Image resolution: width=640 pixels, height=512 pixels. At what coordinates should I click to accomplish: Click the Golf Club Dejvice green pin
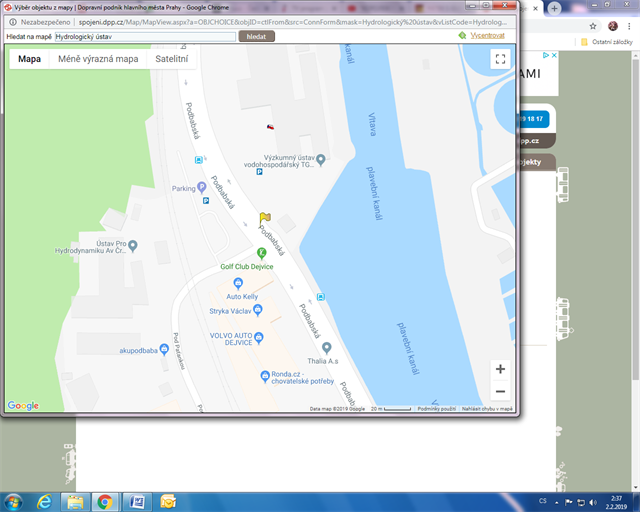[262, 254]
